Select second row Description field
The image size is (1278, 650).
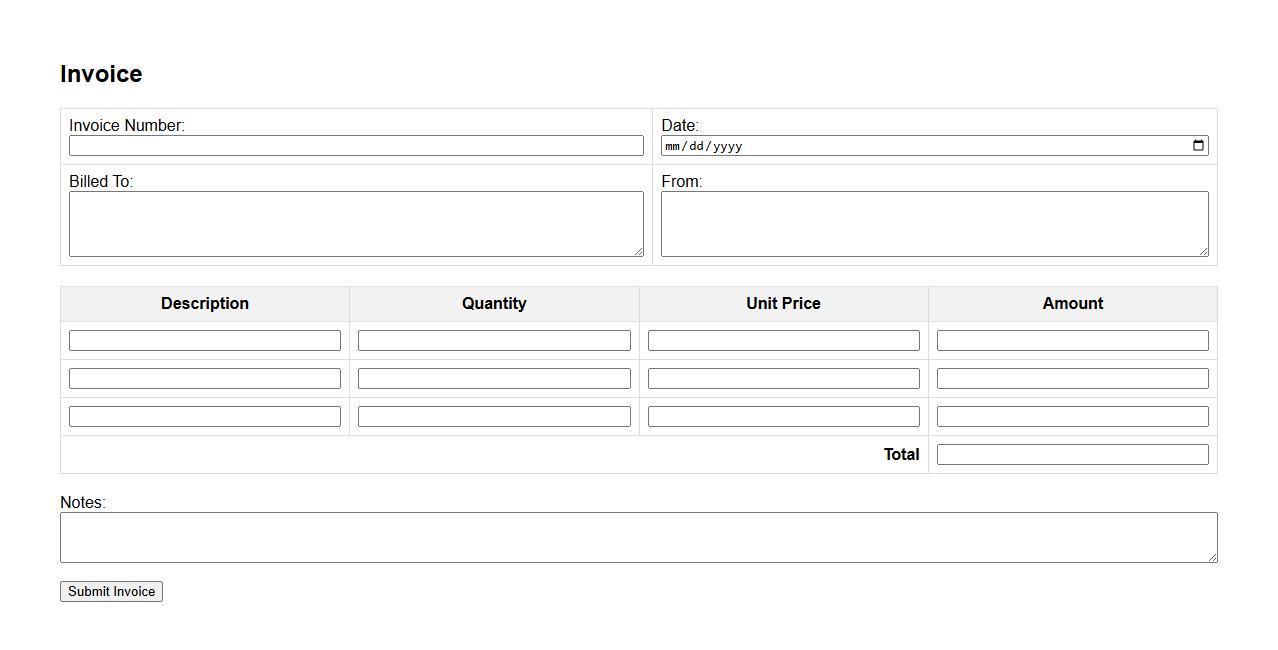pyautogui.click(x=205, y=379)
